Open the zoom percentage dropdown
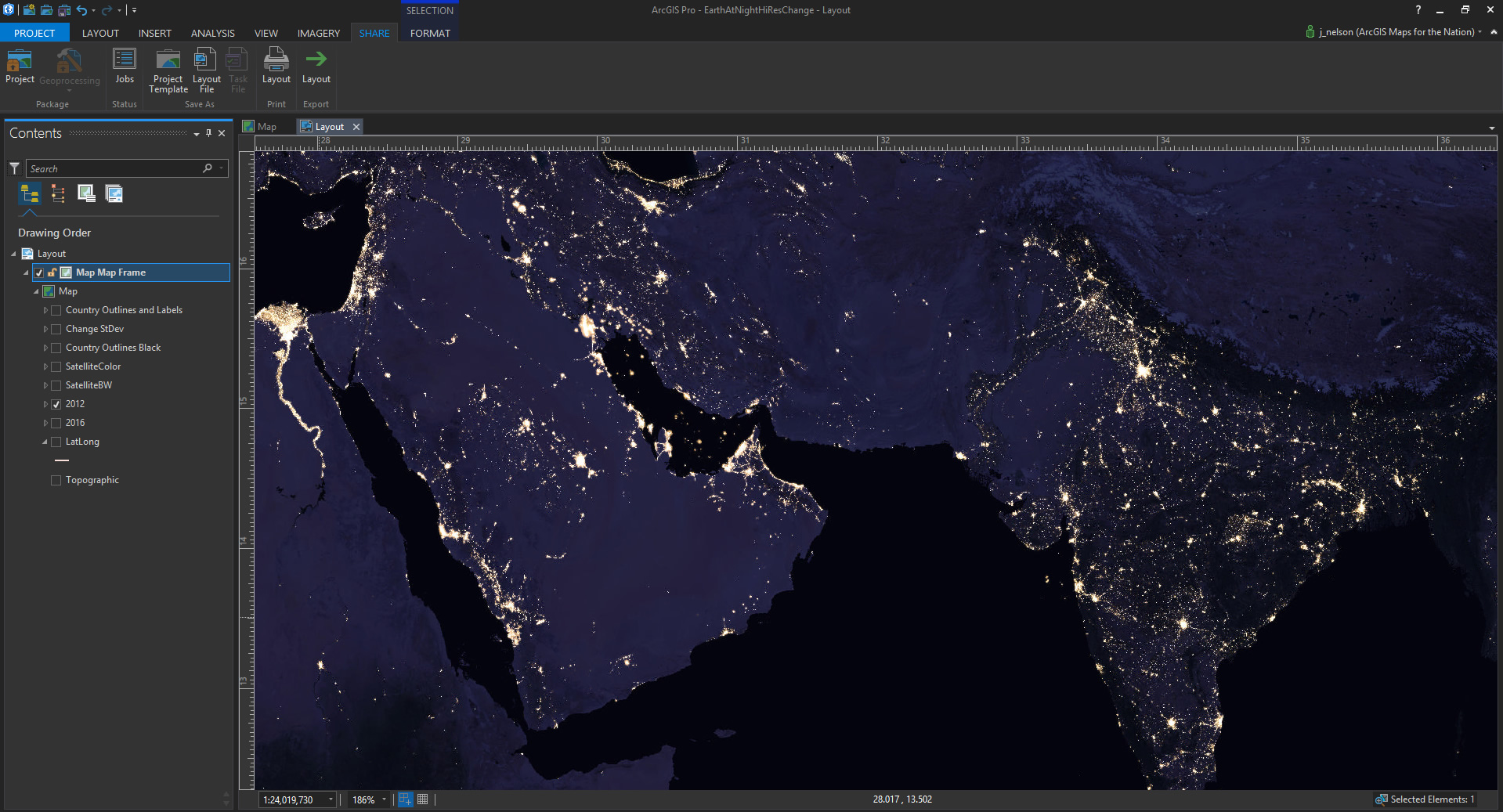 [x=384, y=799]
